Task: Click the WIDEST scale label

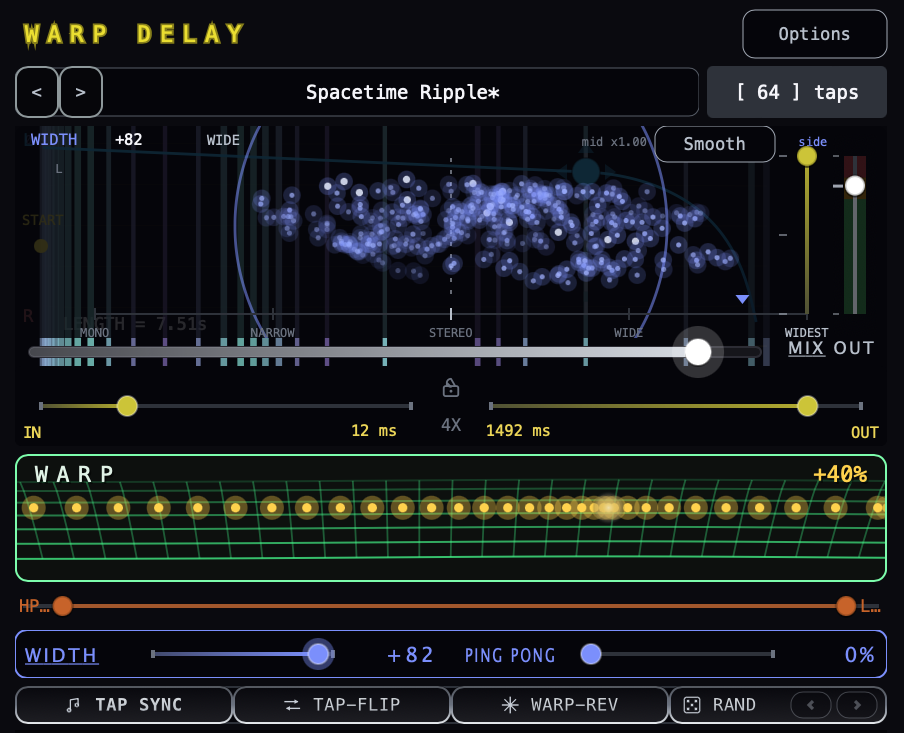Action: [806, 333]
